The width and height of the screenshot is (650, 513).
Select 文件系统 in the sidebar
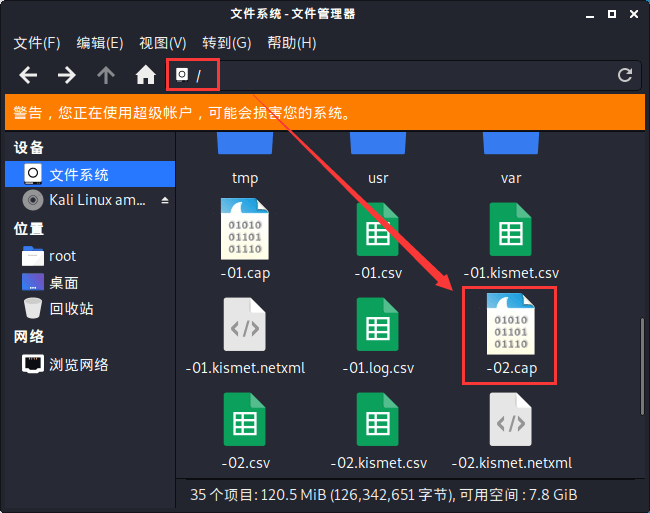point(90,174)
